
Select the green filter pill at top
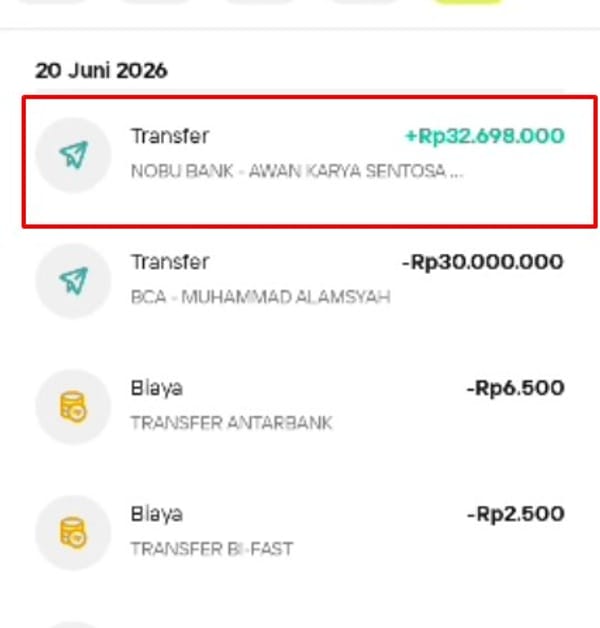(x=468, y=2)
